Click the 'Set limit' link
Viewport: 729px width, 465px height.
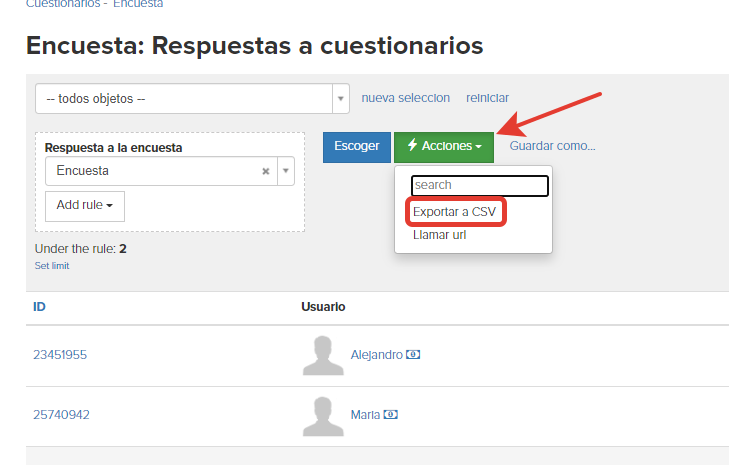[52, 266]
